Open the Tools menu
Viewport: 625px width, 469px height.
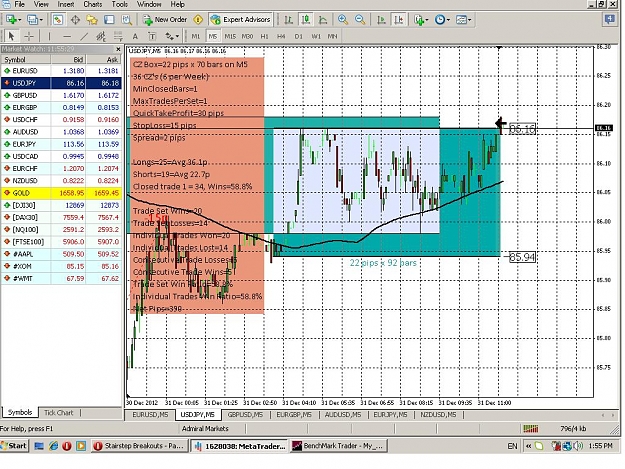coord(120,4)
